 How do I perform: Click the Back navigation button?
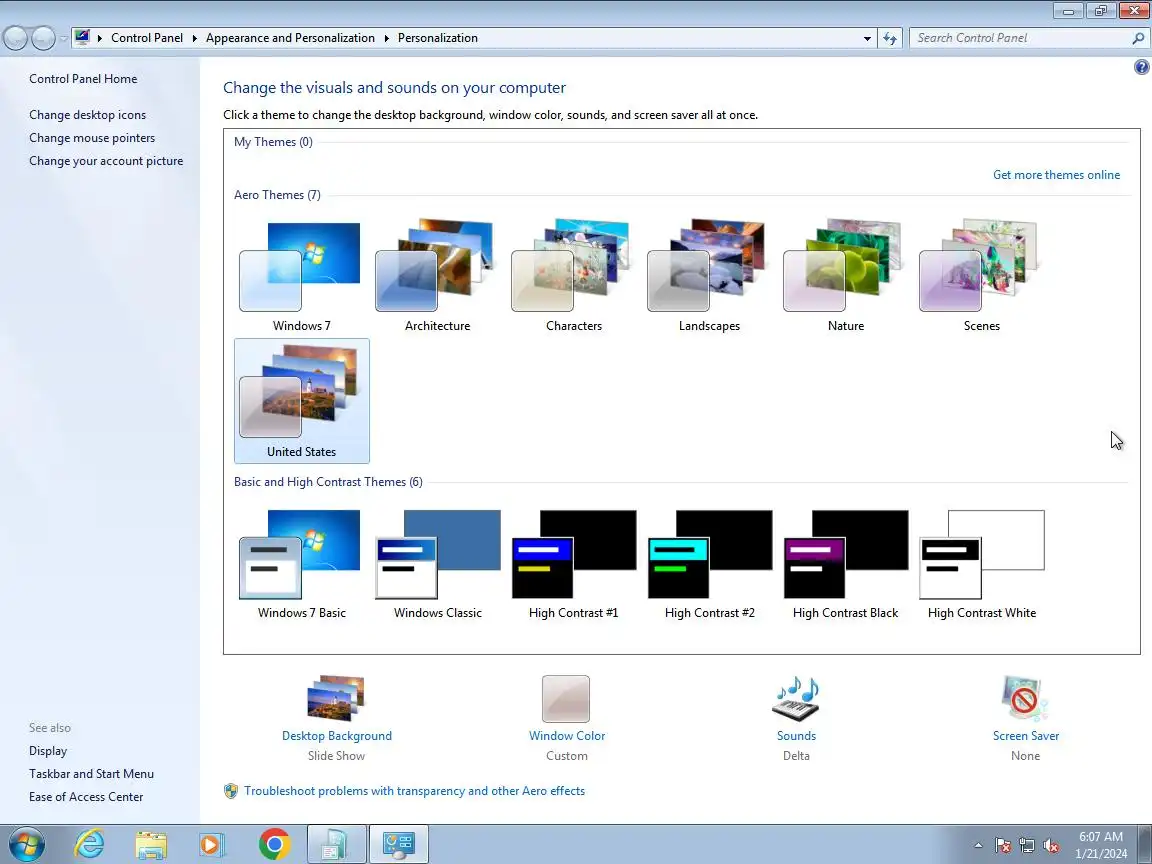(x=15, y=38)
